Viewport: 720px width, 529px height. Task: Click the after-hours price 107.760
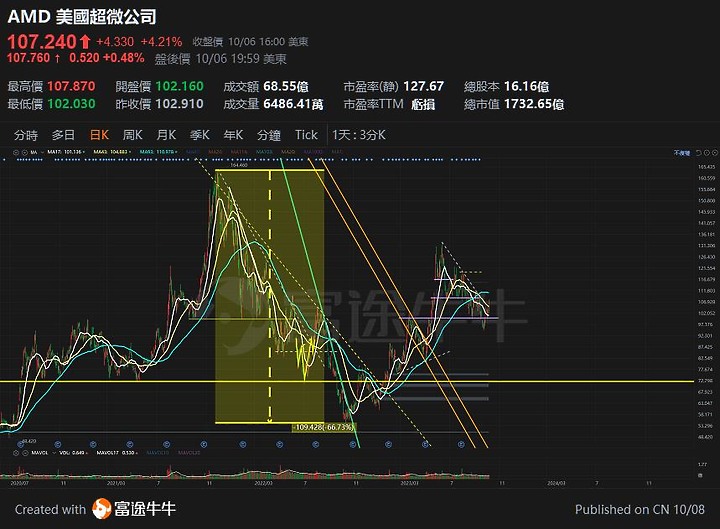[28, 58]
